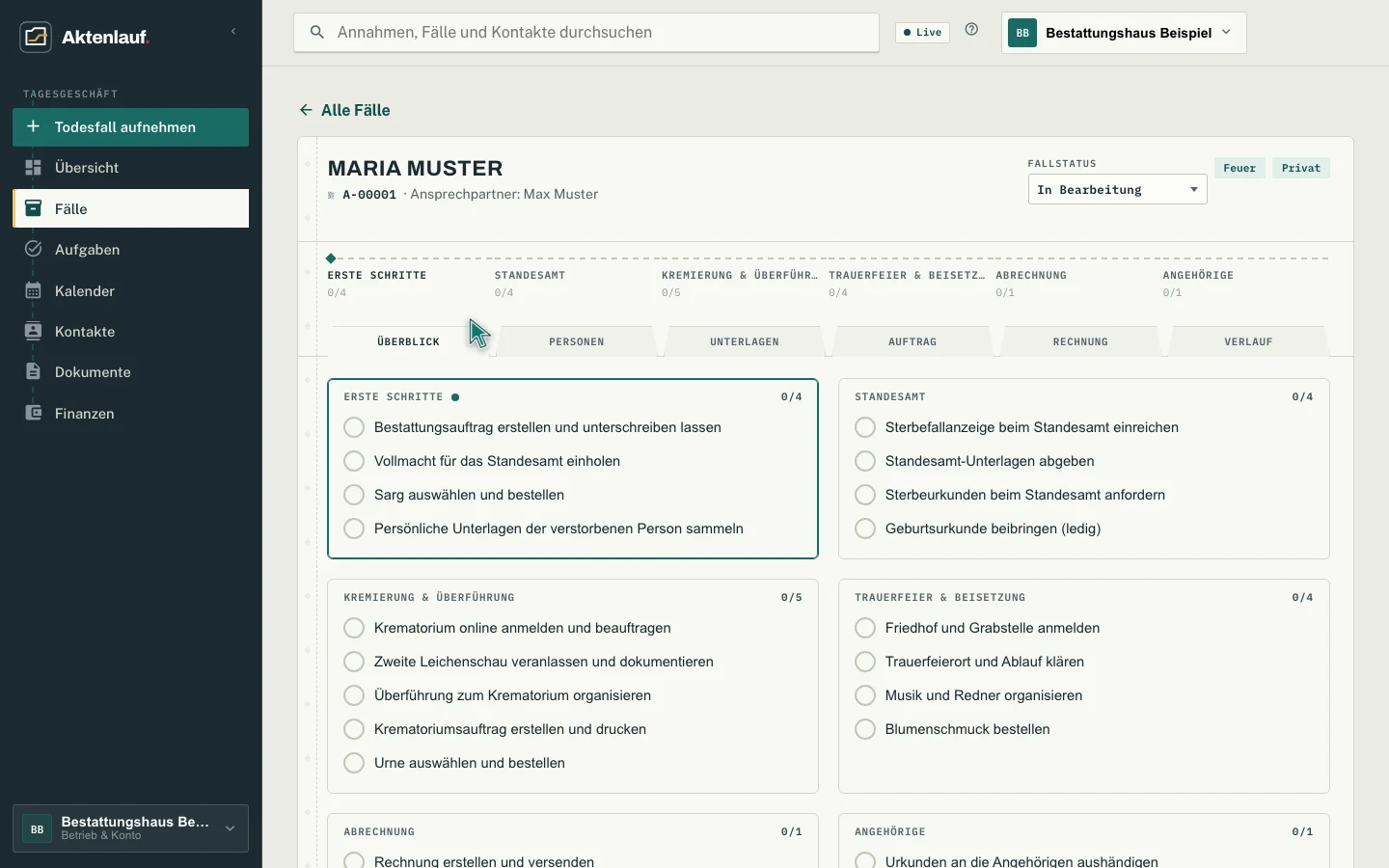Click the small icon before case number A-00001
Viewport: 1389px width, 868px height.
tap(332, 195)
